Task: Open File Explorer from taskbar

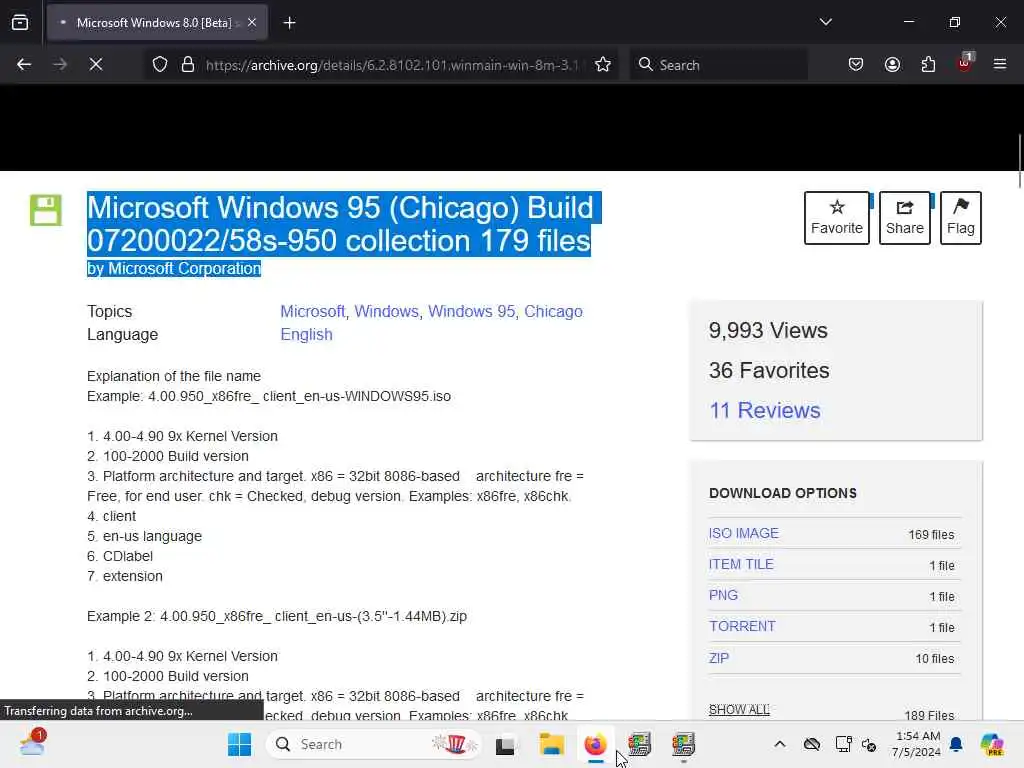Action: pyautogui.click(x=551, y=744)
